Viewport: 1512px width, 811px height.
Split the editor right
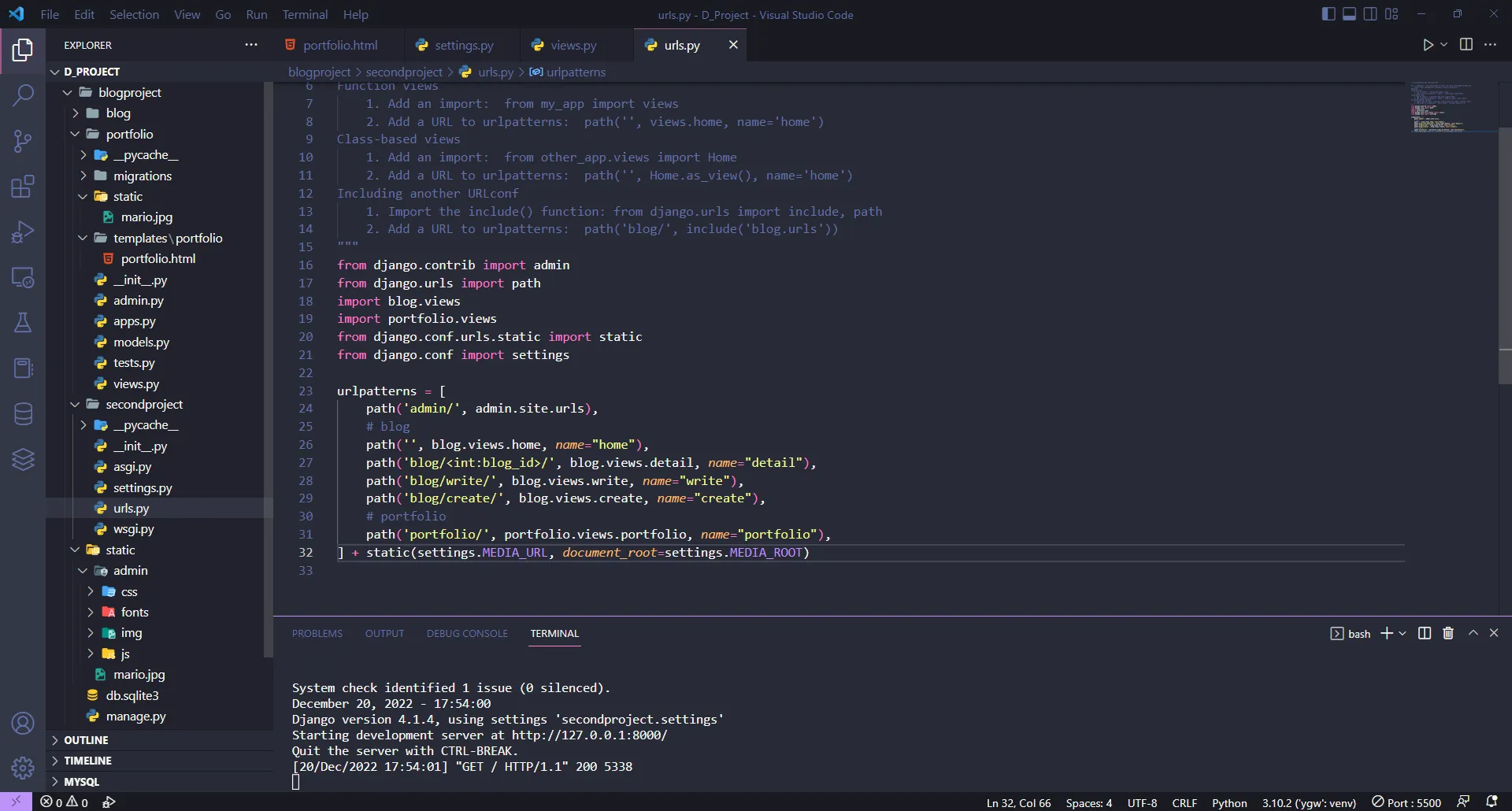1466,45
